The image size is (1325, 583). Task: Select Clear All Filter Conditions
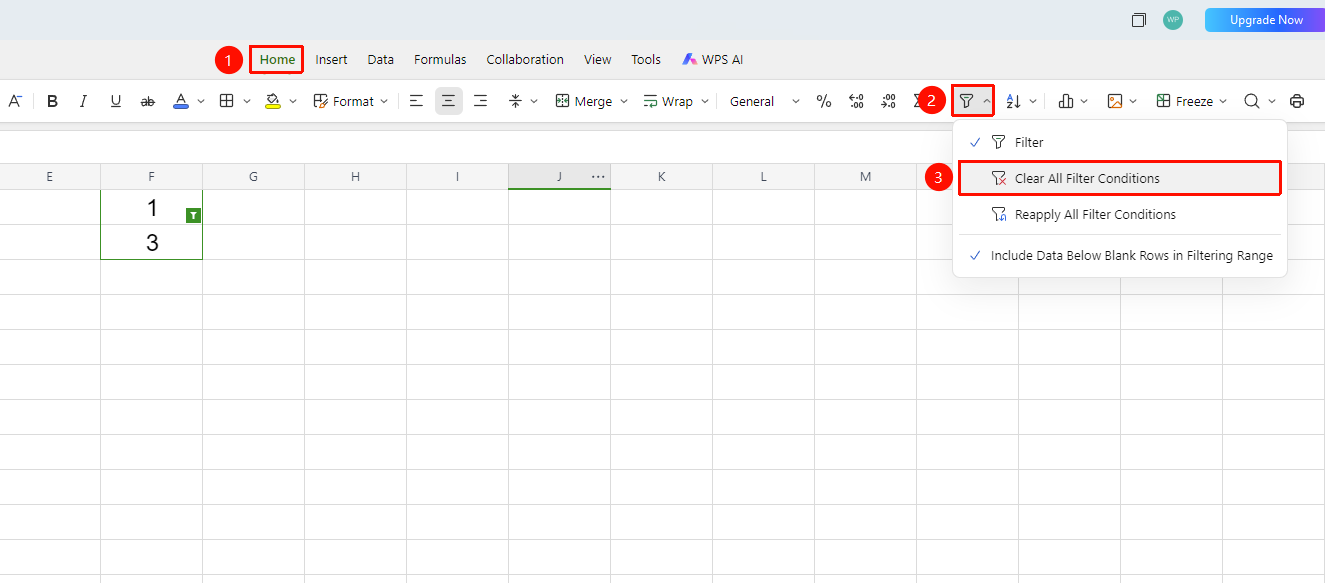(x=1119, y=179)
